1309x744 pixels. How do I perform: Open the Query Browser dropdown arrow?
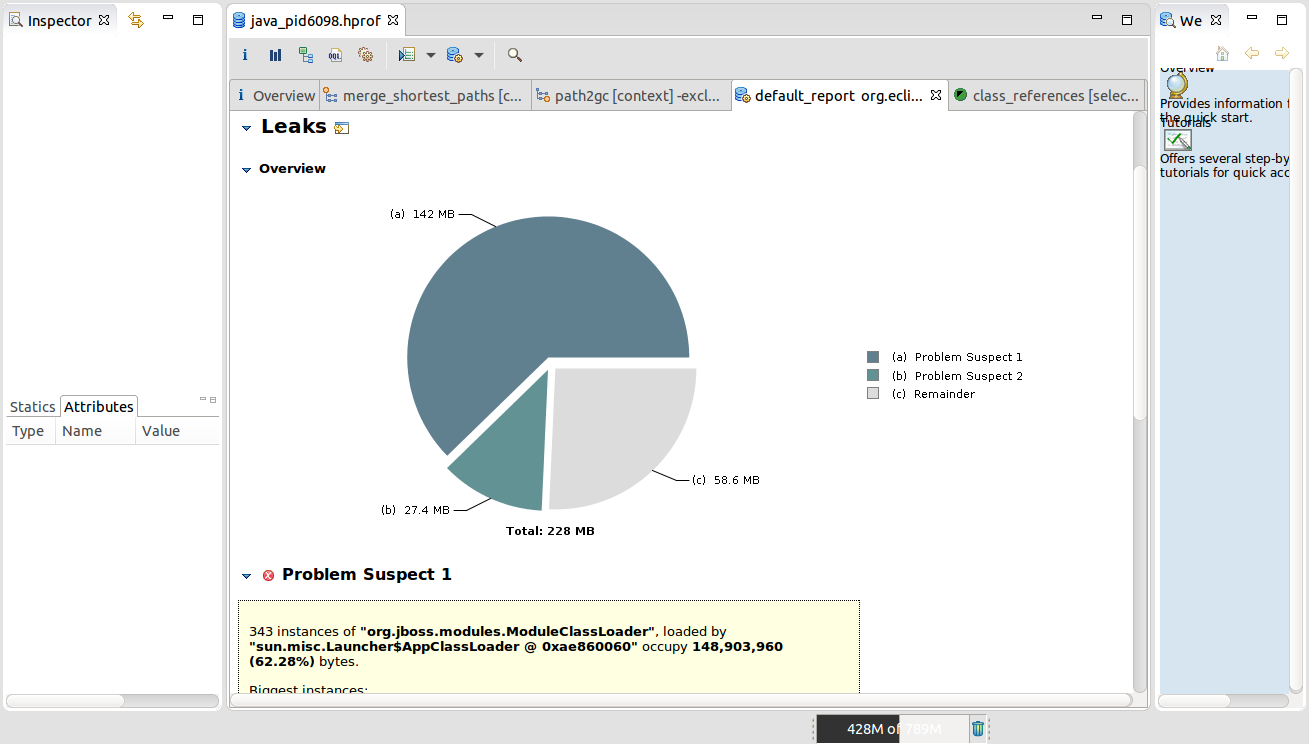479,55
